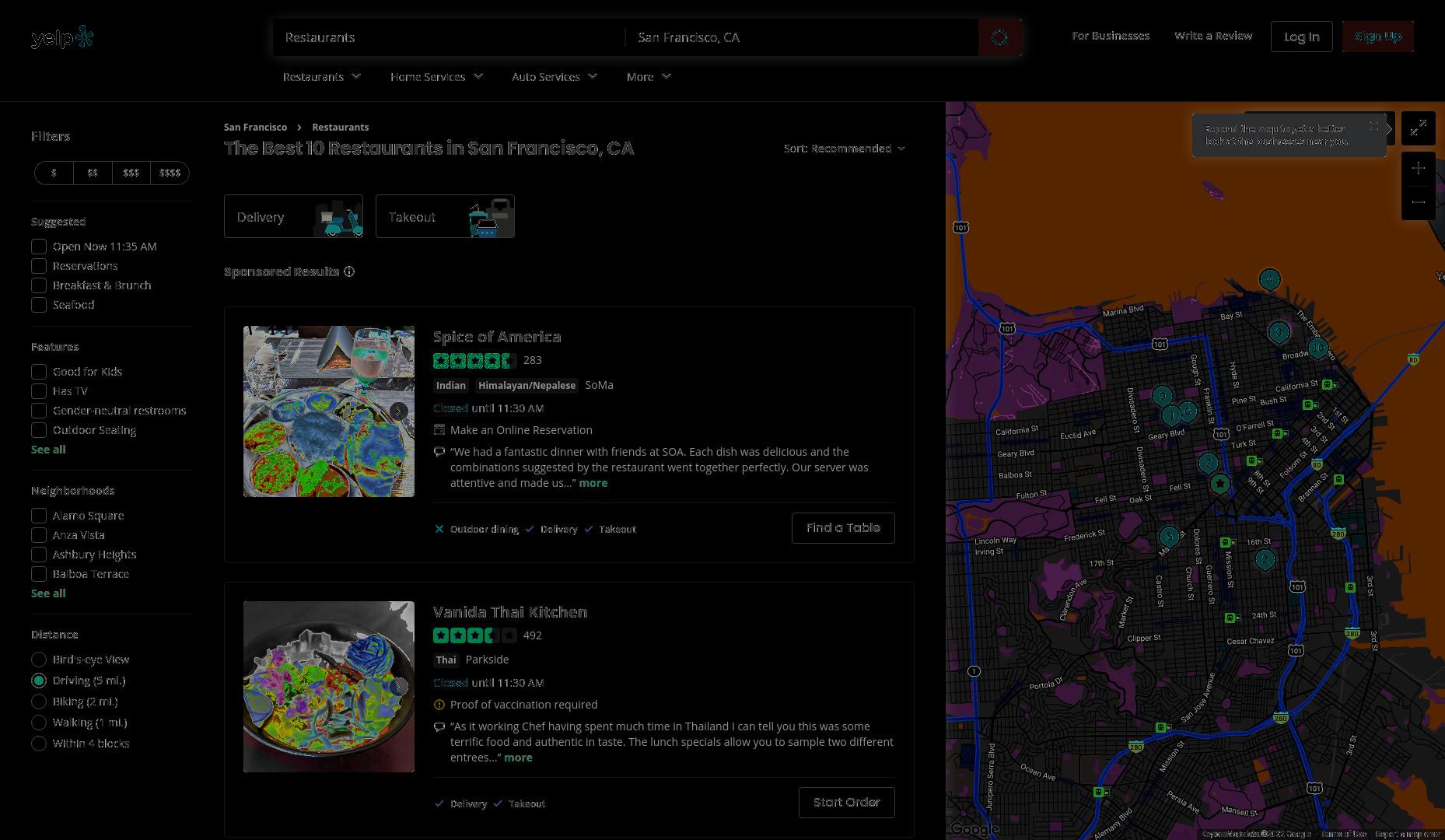This screenshot has height=840, width=1445.
Task: Click breadcrumb chevron separator
Action: coord(299,127)
